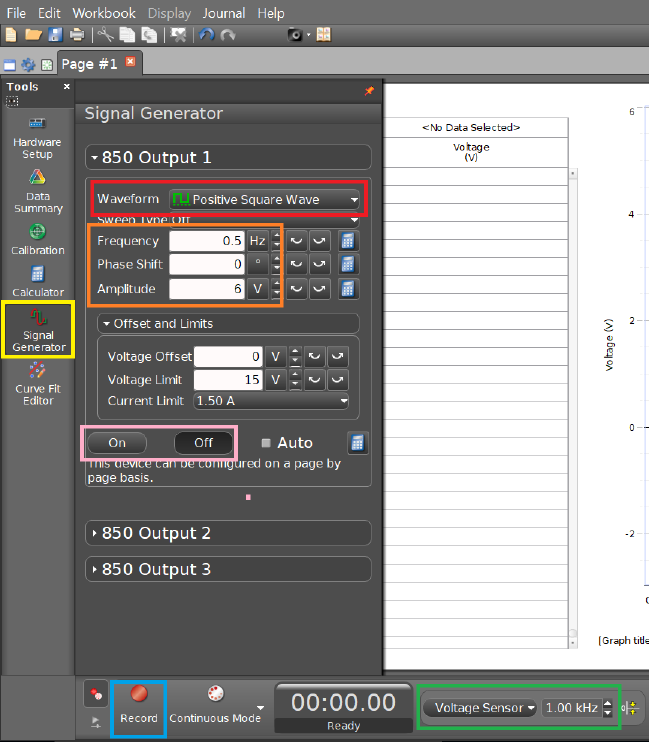Click recording conditions icon left of Record
The width and height of the screenshot is (649, 742).
tap(96, 694)
